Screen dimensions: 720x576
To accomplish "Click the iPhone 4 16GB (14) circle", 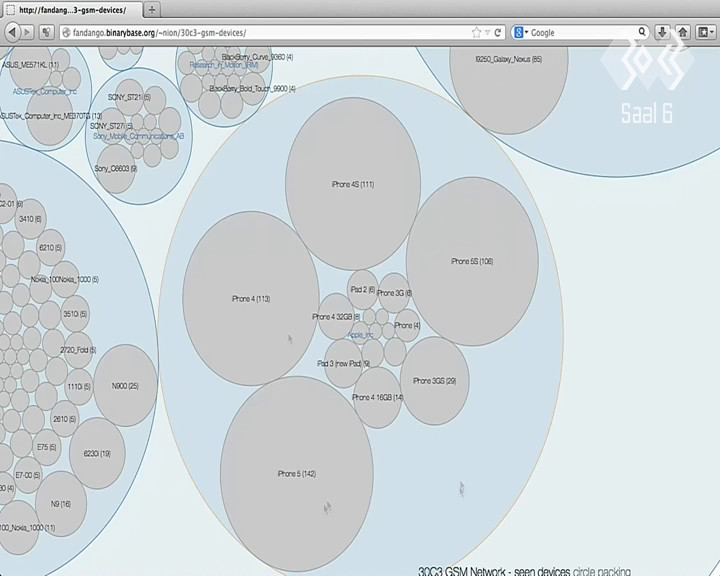I will [377, 397].
